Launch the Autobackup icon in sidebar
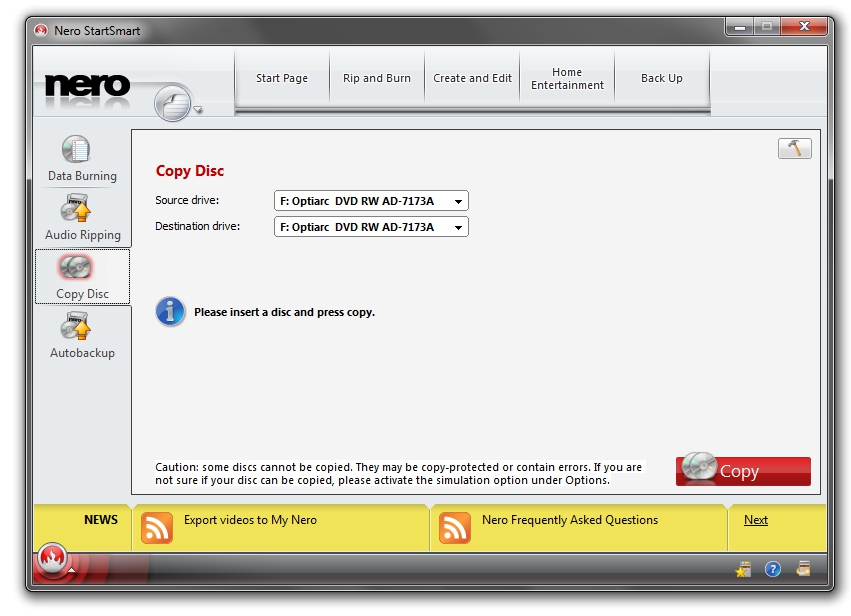Screen dimensions: 851x616 [76, 326]
